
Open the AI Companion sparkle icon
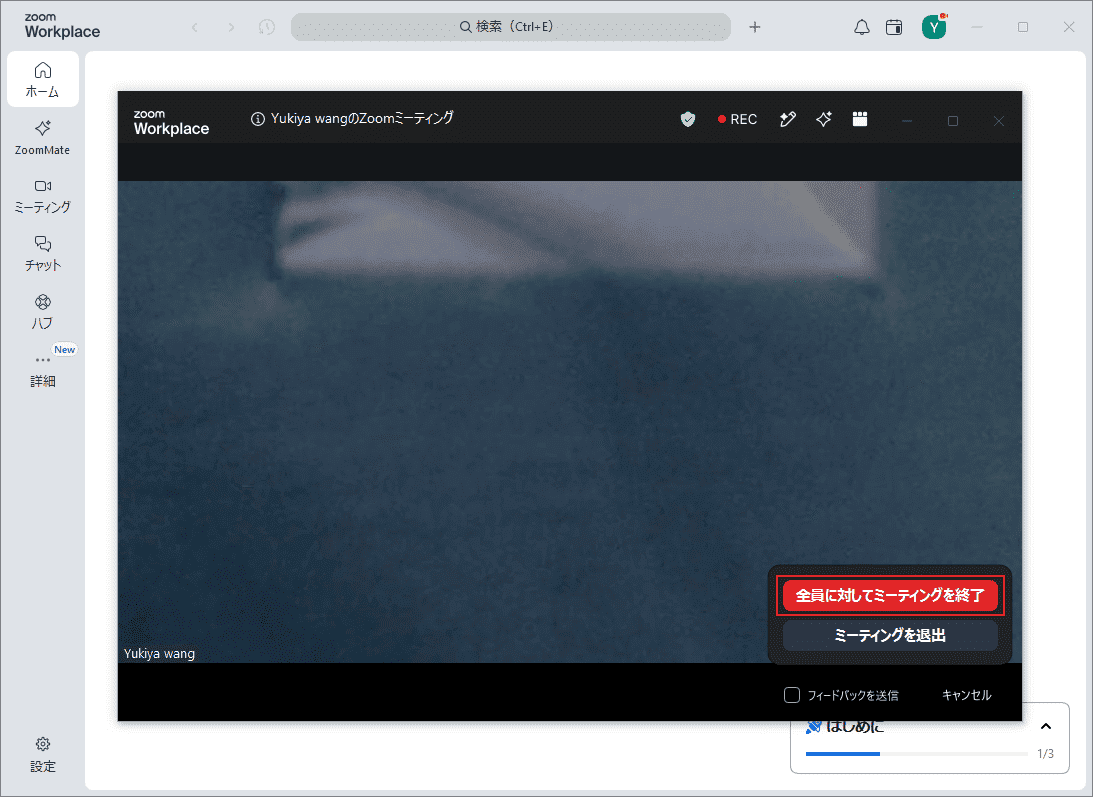click(x=824, y=119)
